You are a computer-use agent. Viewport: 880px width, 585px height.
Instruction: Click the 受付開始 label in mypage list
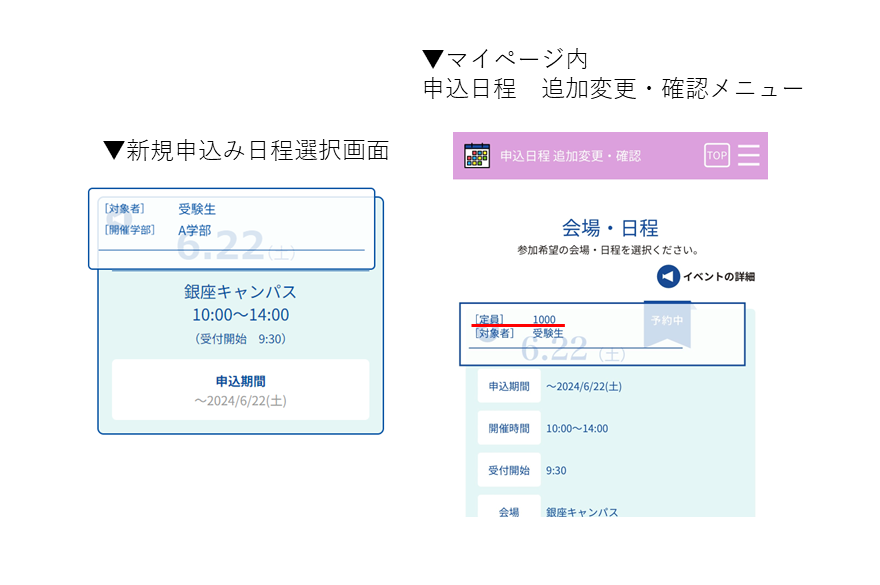coord(509,470)
